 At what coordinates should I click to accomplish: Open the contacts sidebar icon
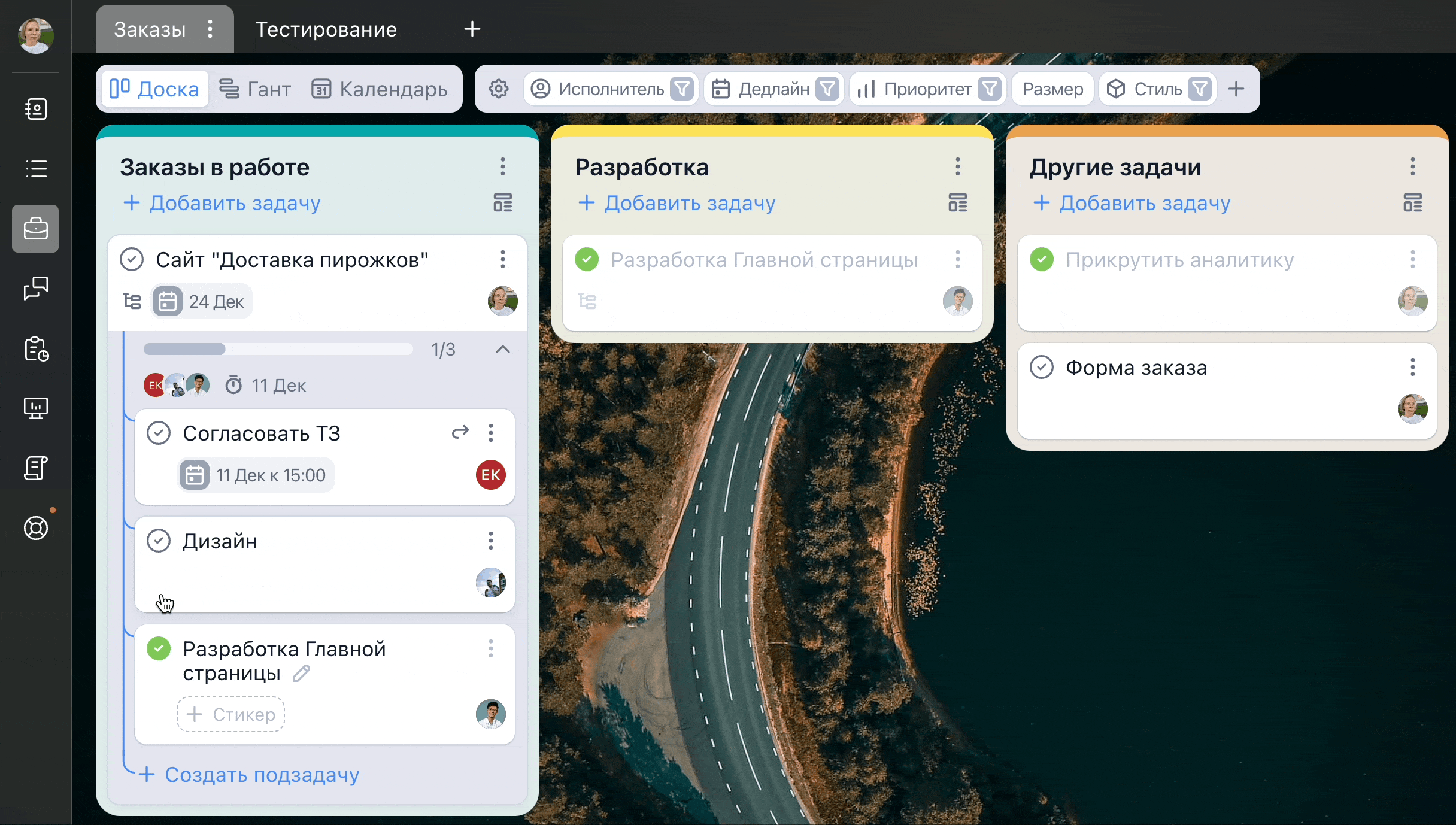click(x=36, y=109)
